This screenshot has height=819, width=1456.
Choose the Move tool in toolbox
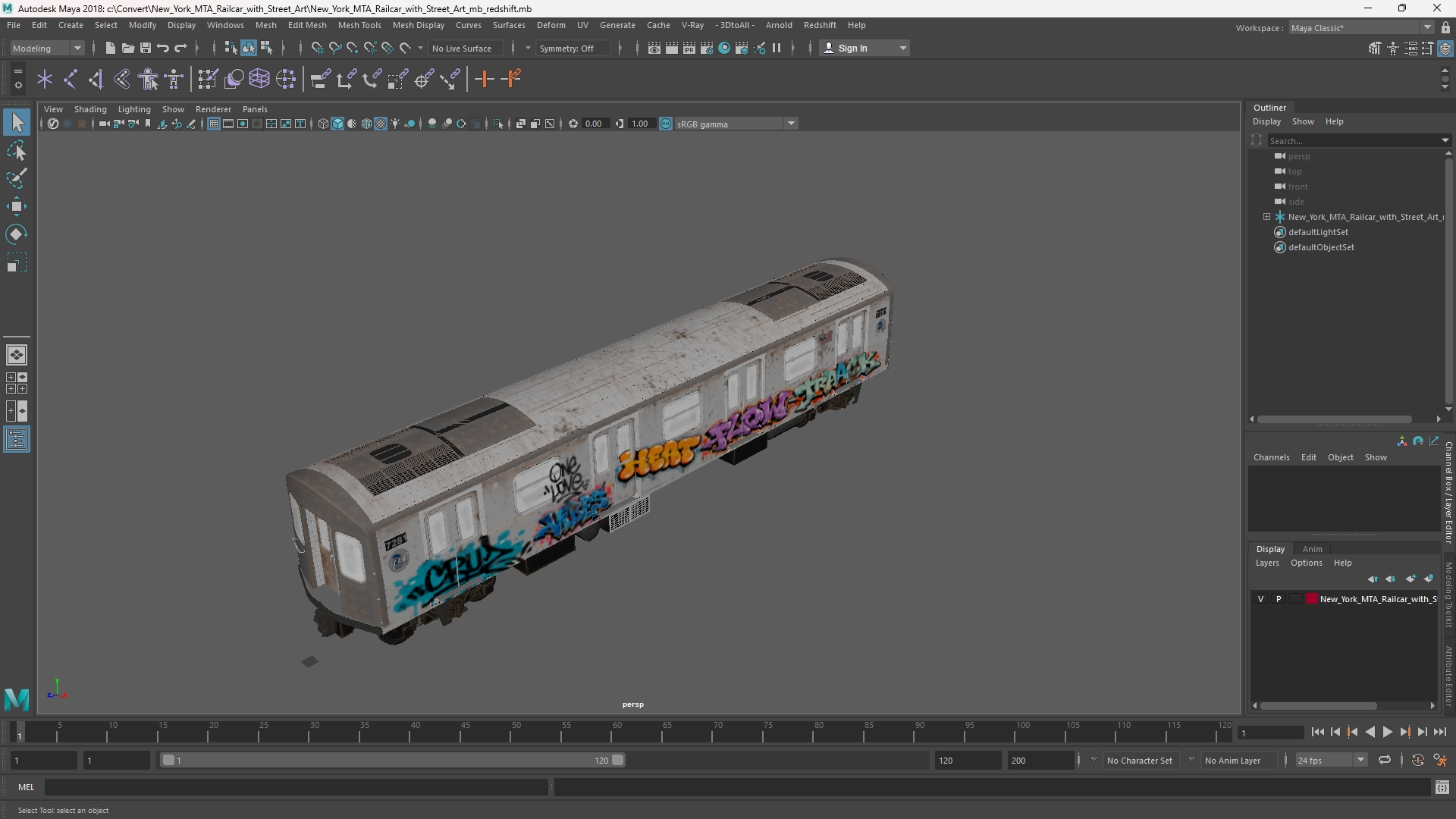(17, 206)
